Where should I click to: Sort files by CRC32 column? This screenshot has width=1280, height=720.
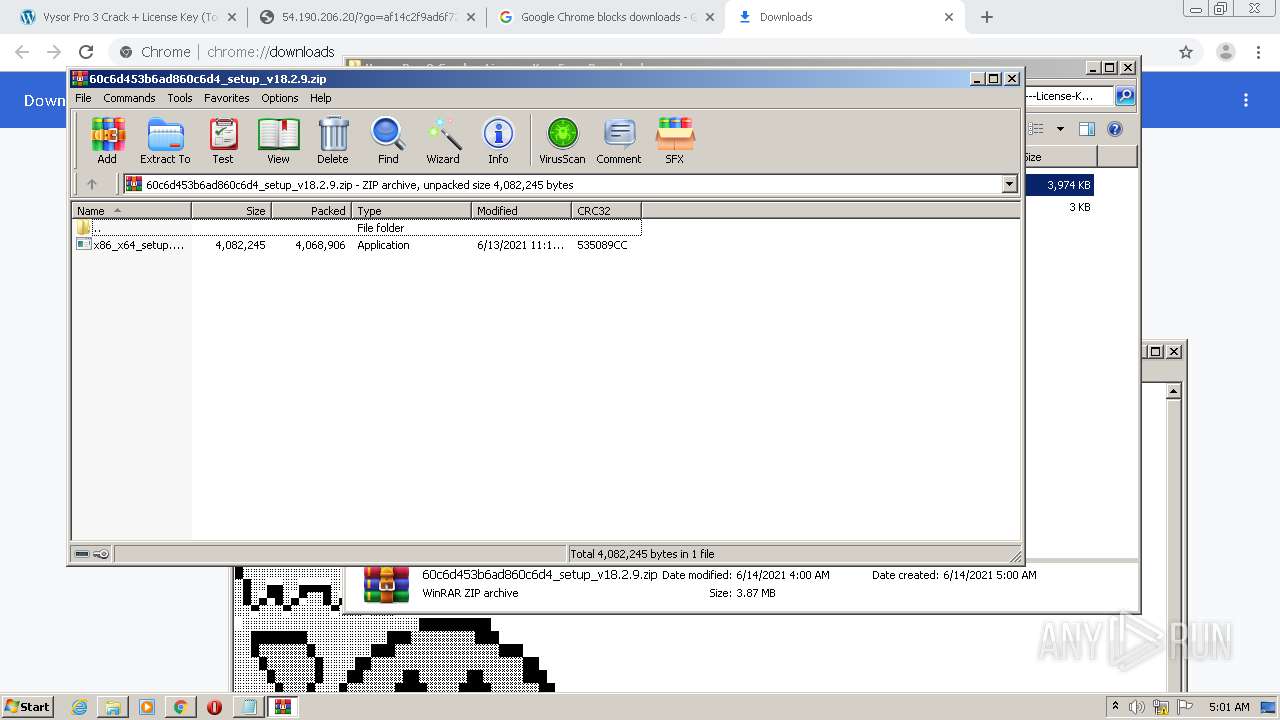click(x=606, y=210)
